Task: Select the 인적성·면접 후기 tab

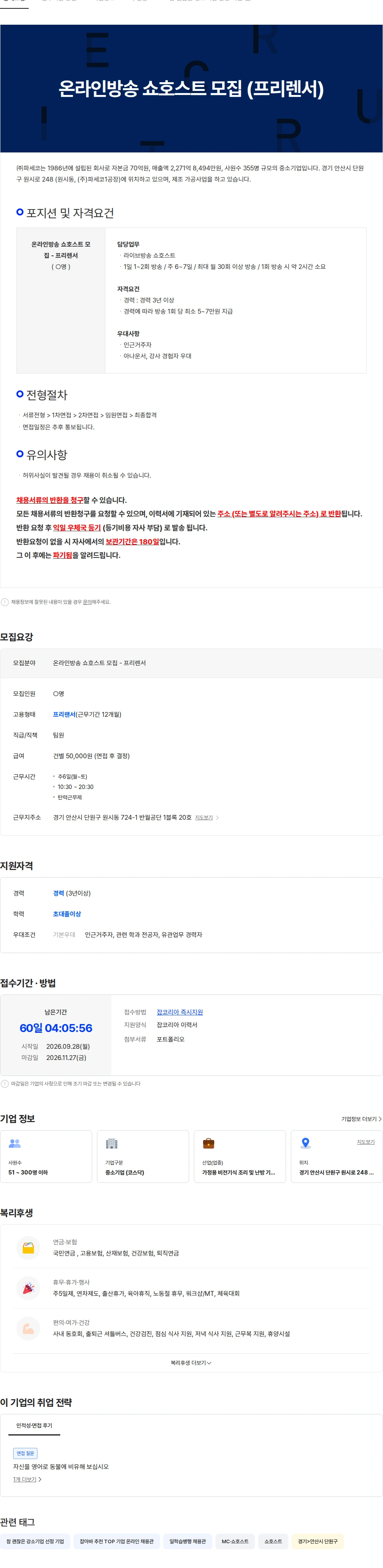Action: 34,1426
